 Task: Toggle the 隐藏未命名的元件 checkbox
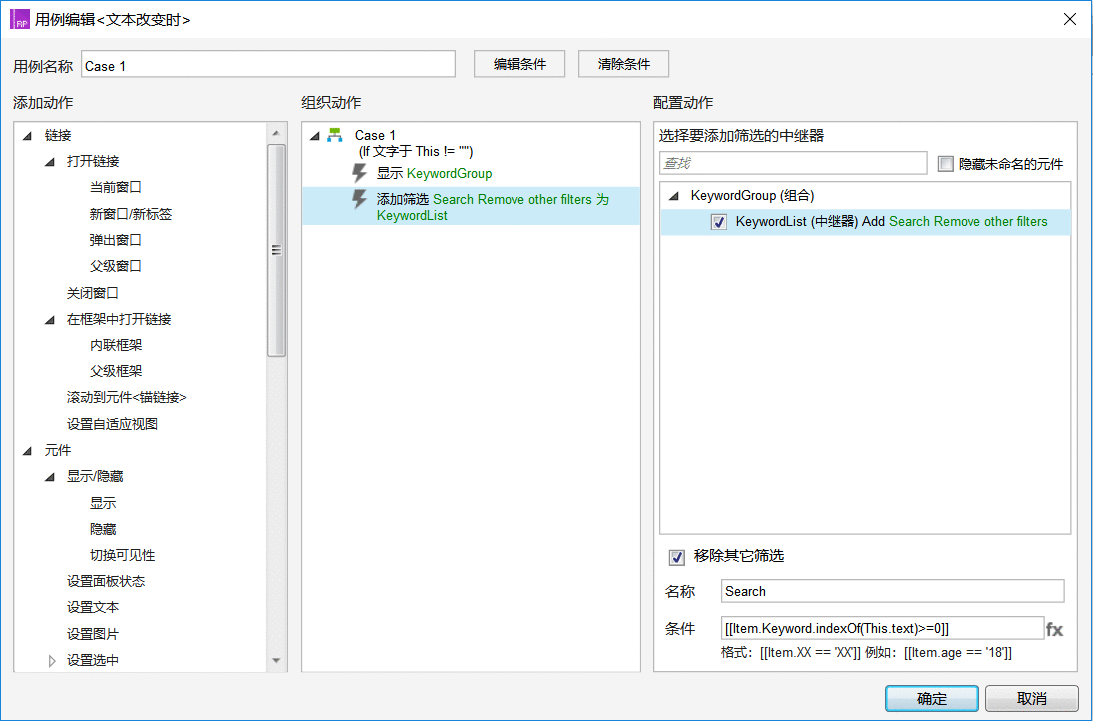[945, 164]
